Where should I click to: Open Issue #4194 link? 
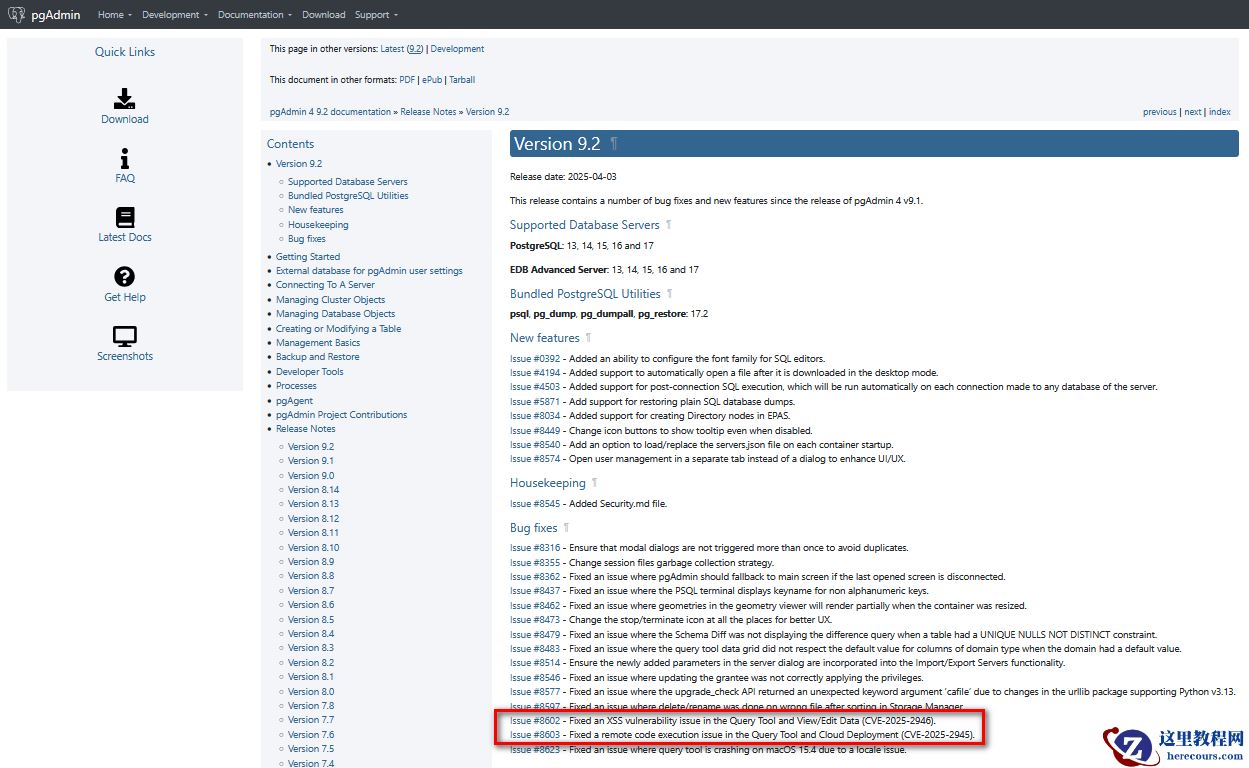pyautogui.click(x=535, y=373)
